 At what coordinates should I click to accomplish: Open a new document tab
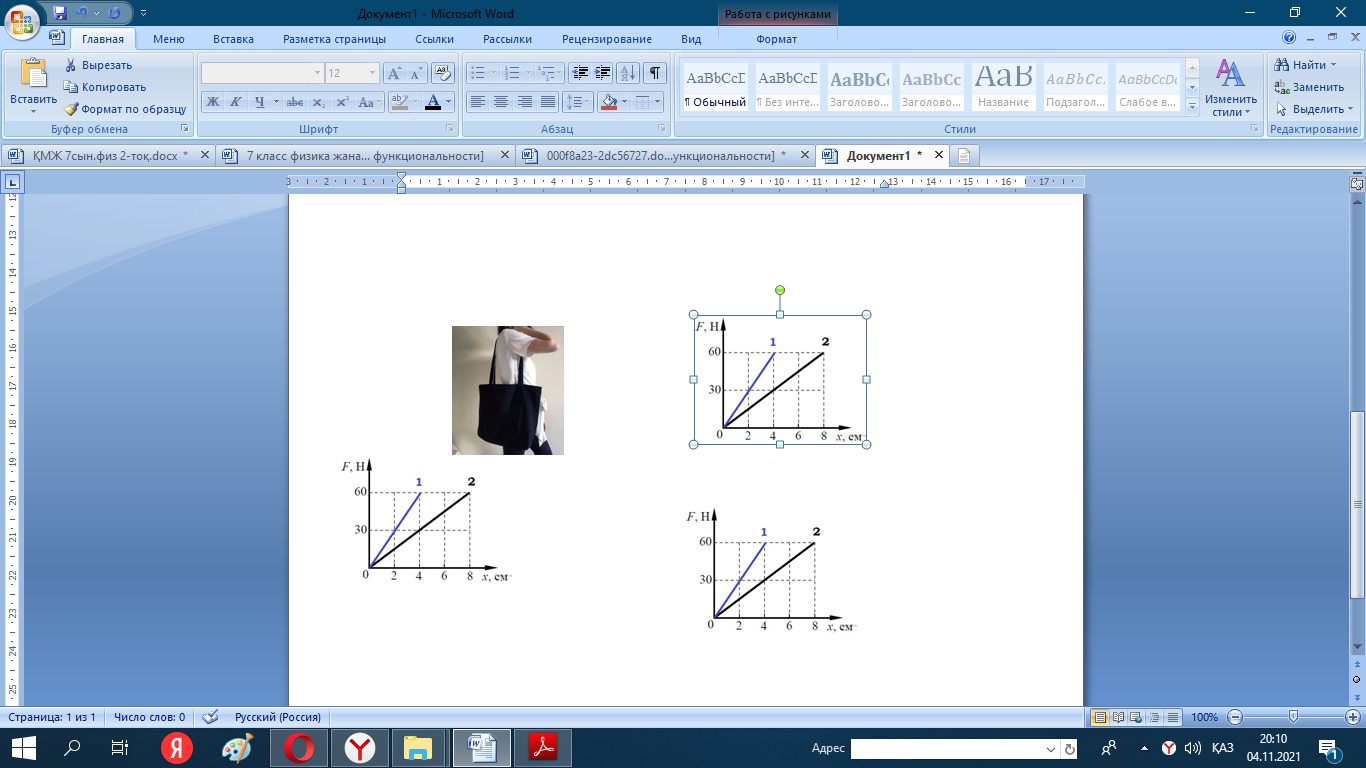(x=965, y=155)
